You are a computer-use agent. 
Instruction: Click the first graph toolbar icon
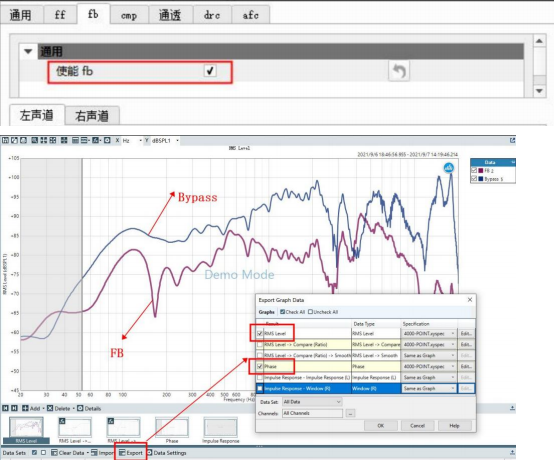click(5, 140)
